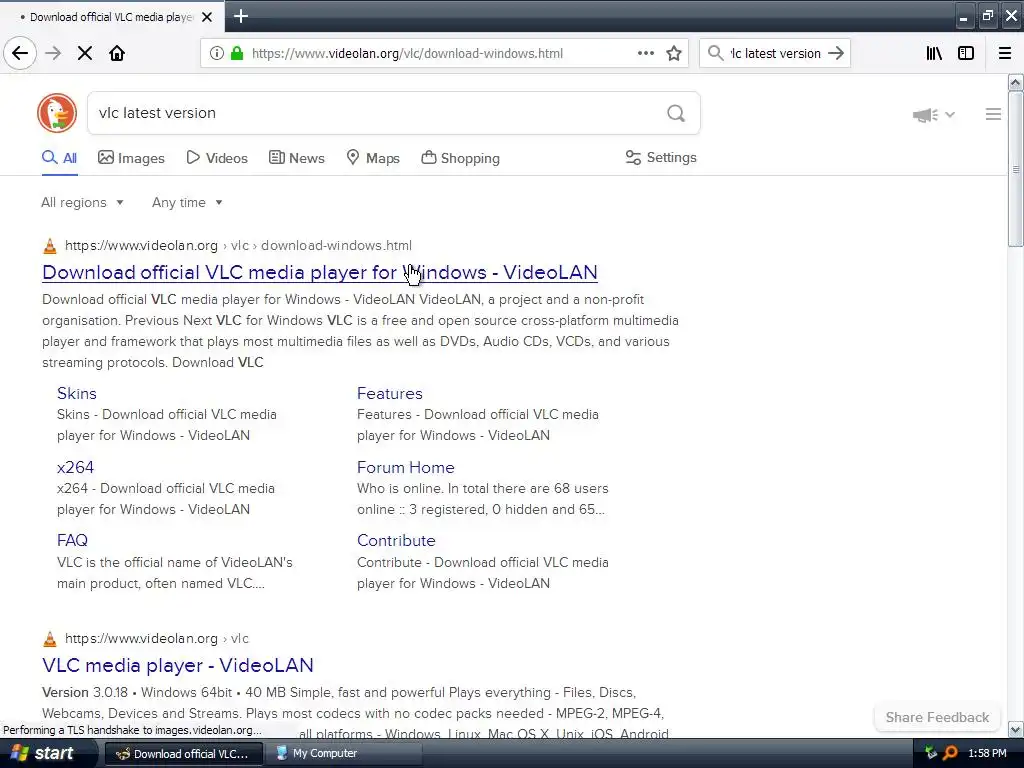Switch to News results tab
Screen dimensions: 1024x768
coord(296,158)
